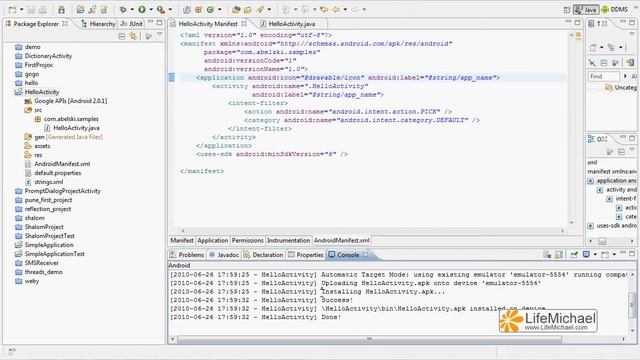The height and width of the screenshot is (360, 640).
Task: Open the External Tools dropdown arrow
Action: 170,9
